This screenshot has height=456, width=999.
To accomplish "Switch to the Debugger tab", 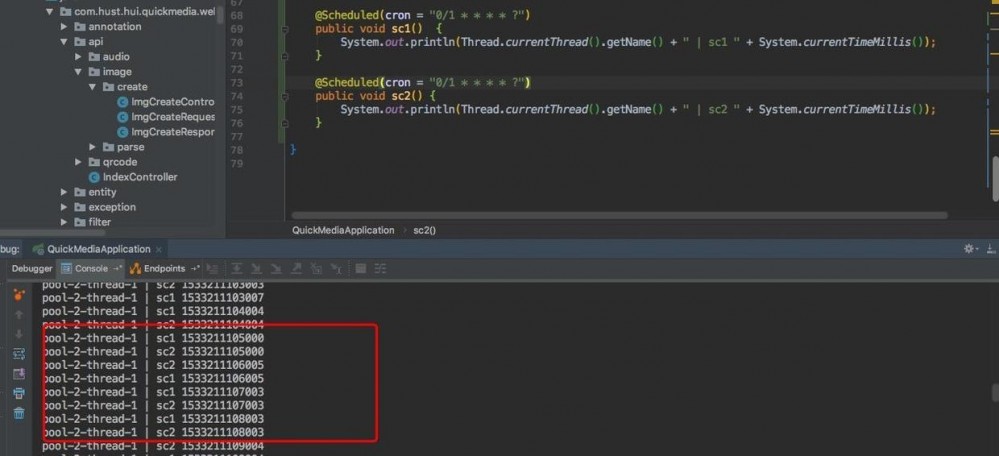I will point(32,269).
